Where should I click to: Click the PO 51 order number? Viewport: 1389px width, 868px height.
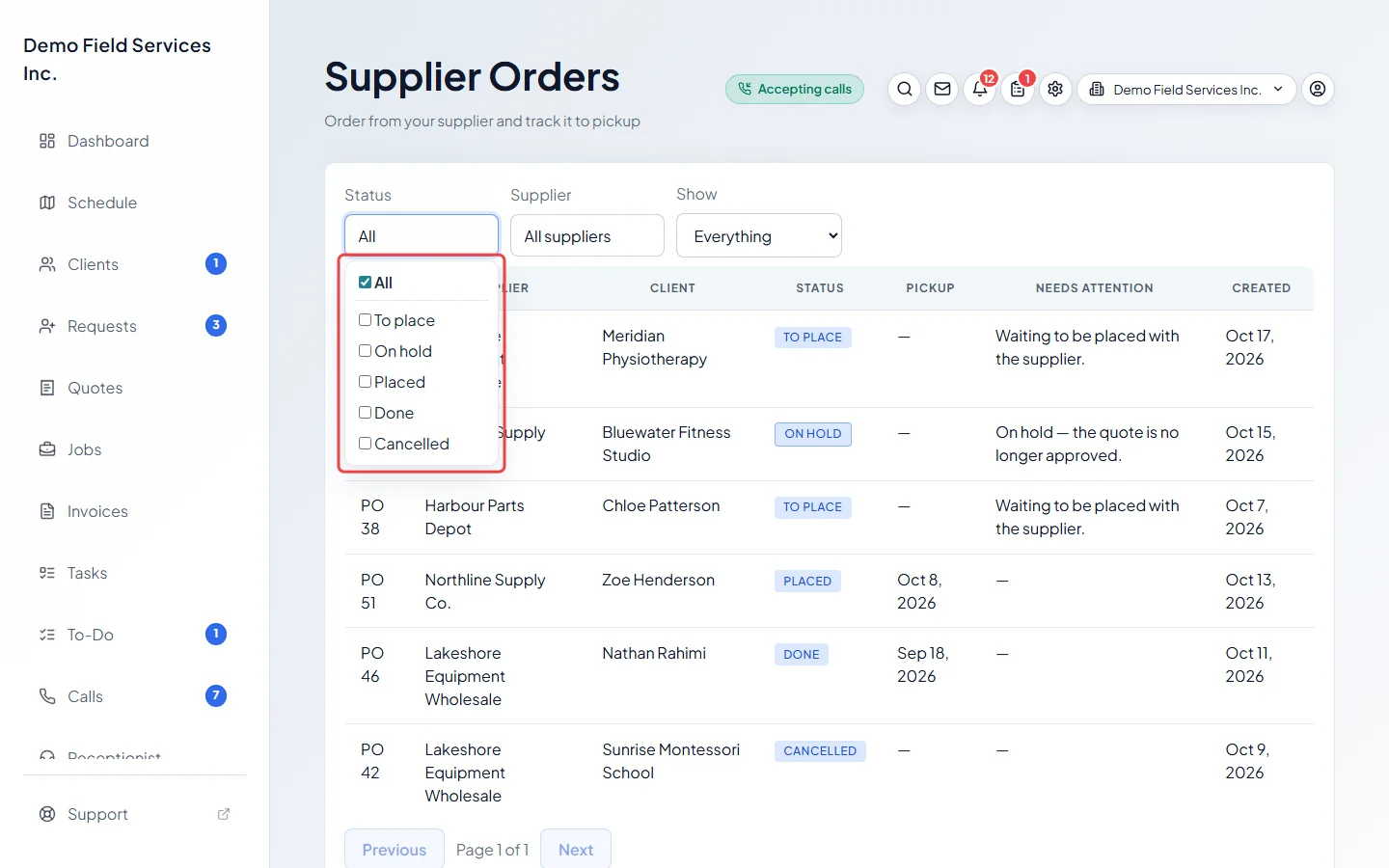pos(372,591)
